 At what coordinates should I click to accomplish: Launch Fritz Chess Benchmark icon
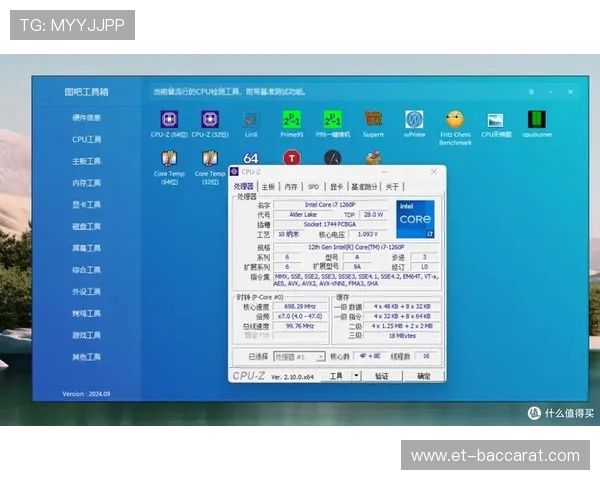pyautogui.click(x=455, y=119)
